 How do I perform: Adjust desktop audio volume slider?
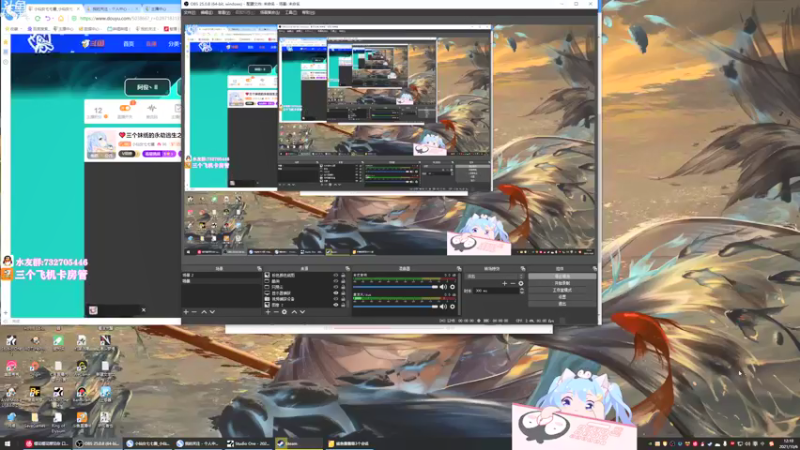click(x=395, y=287)
